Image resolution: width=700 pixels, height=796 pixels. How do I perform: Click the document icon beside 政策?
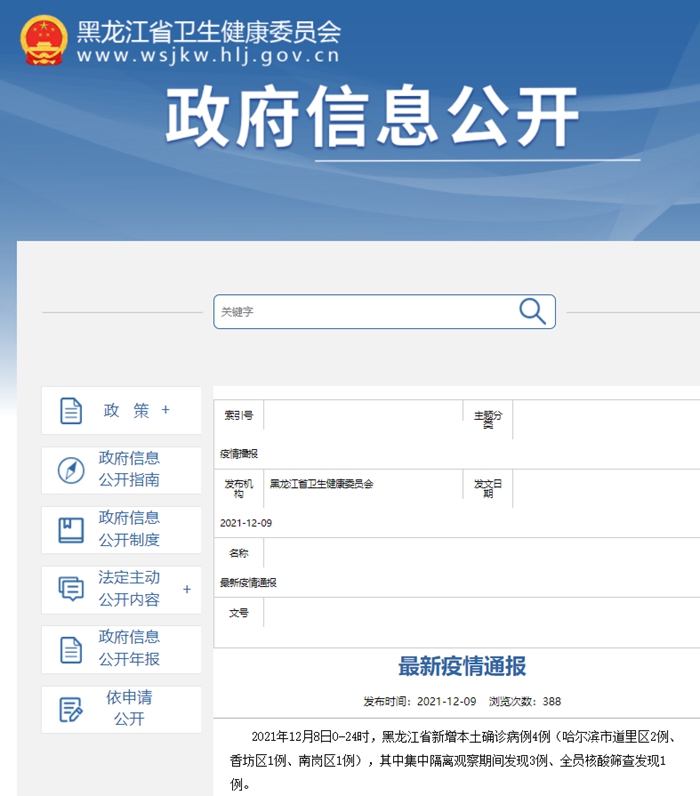(71, 411)
